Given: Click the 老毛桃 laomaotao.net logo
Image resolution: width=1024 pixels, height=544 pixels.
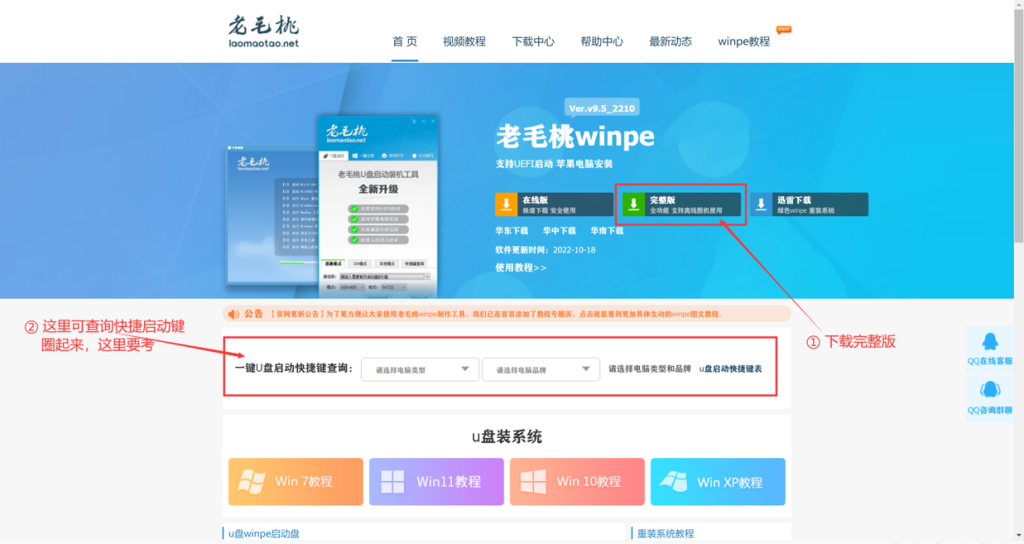Looking at the screenshot, I should pos(263,32).
